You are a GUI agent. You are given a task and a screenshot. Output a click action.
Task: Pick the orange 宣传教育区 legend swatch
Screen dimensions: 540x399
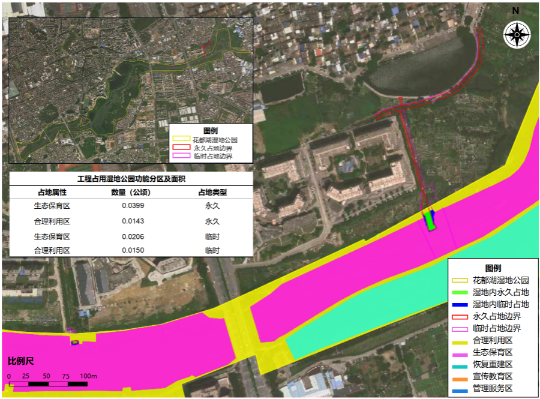click(460, 379)
